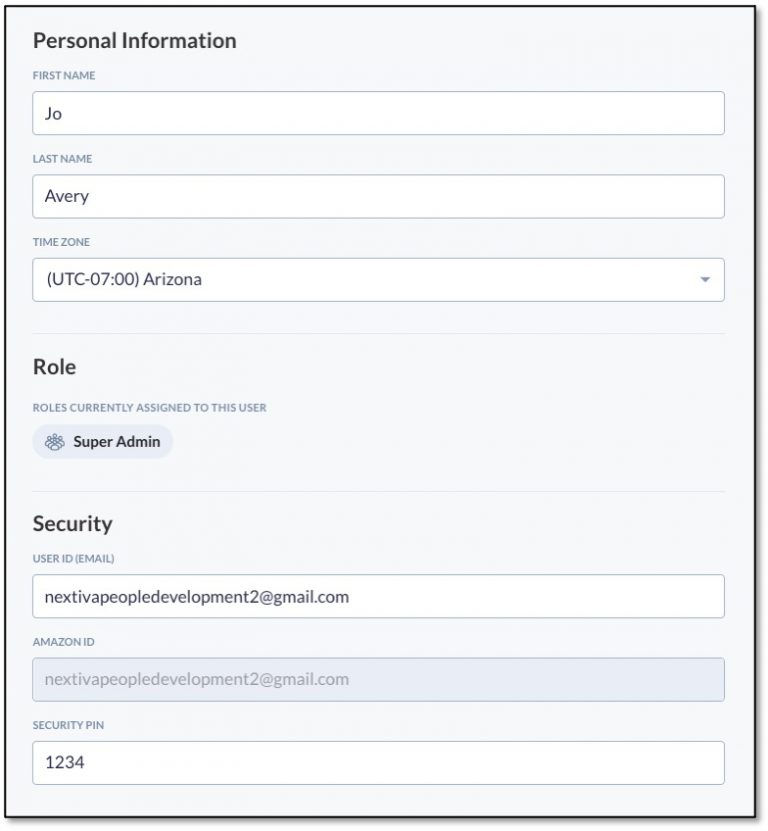768x831 pixels.
Task: Select the Security PIN field showing 1234
Action: pos(380,763)
